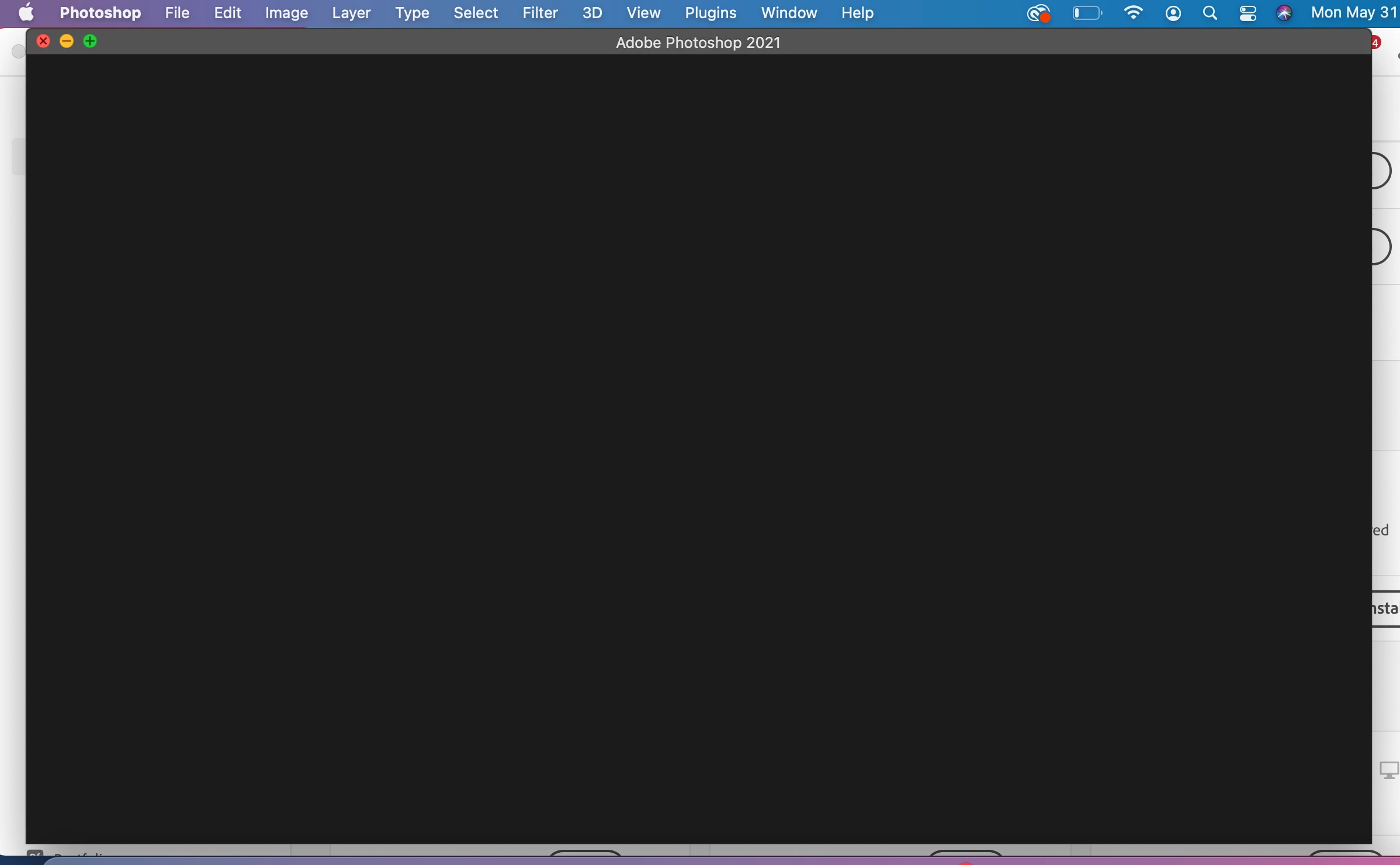
Task: Open the 3D menu
Action: (592, 13)
